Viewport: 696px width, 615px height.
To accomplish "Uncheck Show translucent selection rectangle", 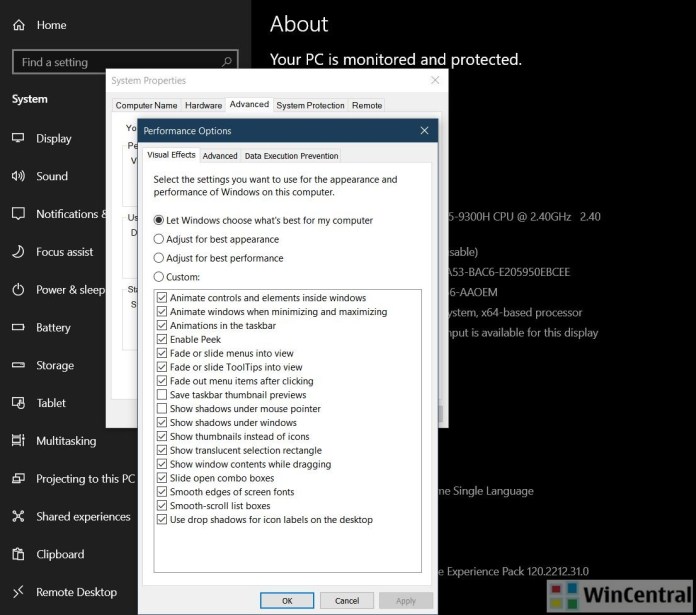I will 162,450.
